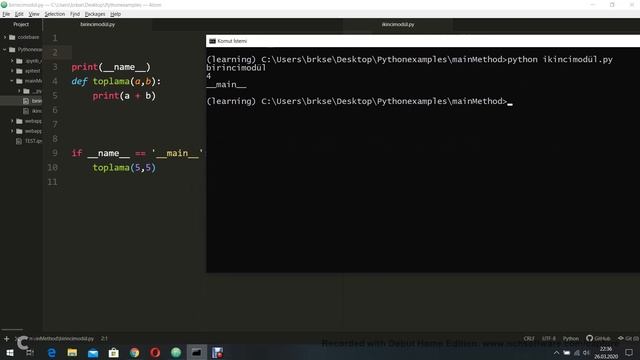This screenshot has height=360, width=640.
Task: Select the apitest folder icon
Action: [x=19, y=71]
